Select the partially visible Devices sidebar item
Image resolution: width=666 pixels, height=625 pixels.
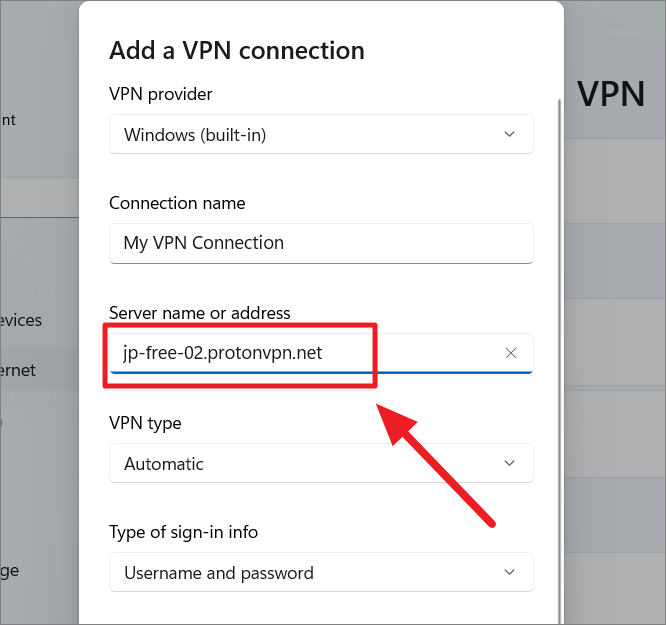(x=21, y=320)
